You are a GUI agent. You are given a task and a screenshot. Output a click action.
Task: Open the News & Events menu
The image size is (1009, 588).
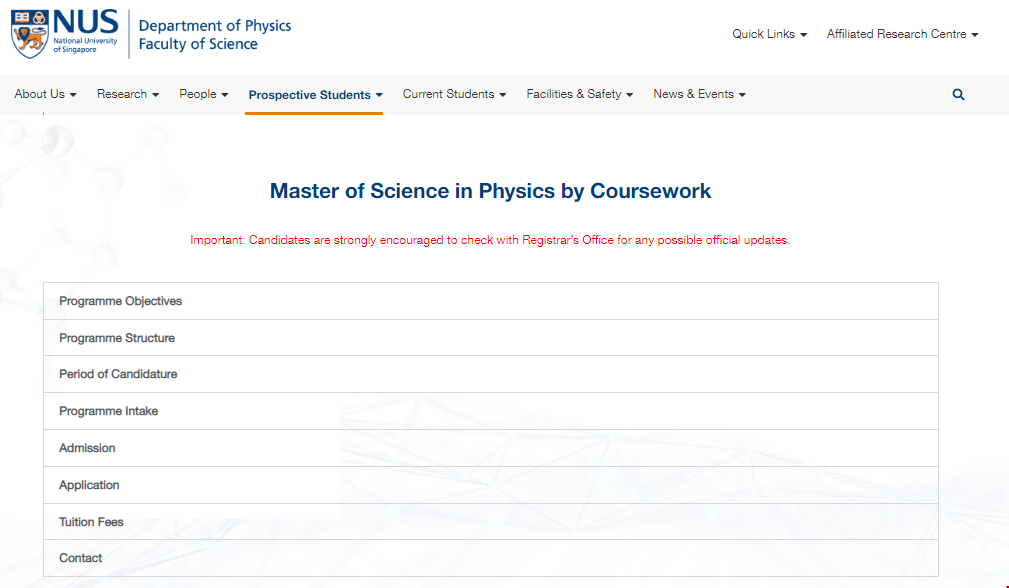click(699, 94)
